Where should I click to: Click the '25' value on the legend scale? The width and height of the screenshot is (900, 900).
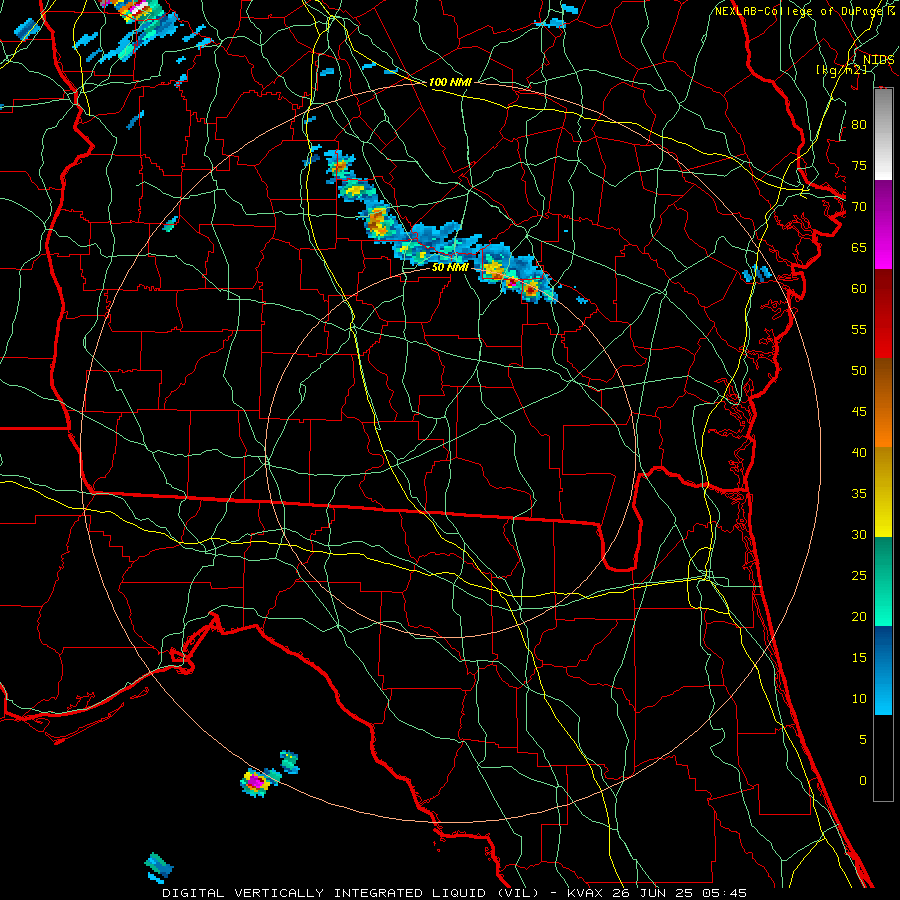(x=859, y=576)
